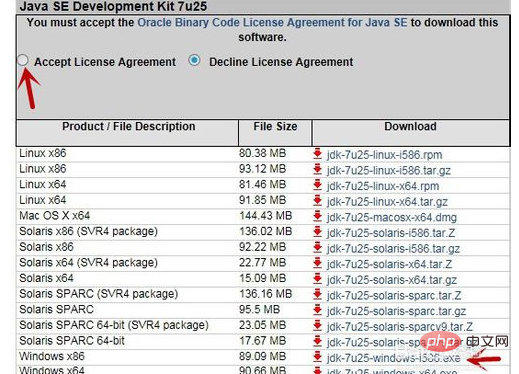Download jdk-7u25-solaris-x64.tar.gz
This screenshot has width=519, height=374.
392,280
